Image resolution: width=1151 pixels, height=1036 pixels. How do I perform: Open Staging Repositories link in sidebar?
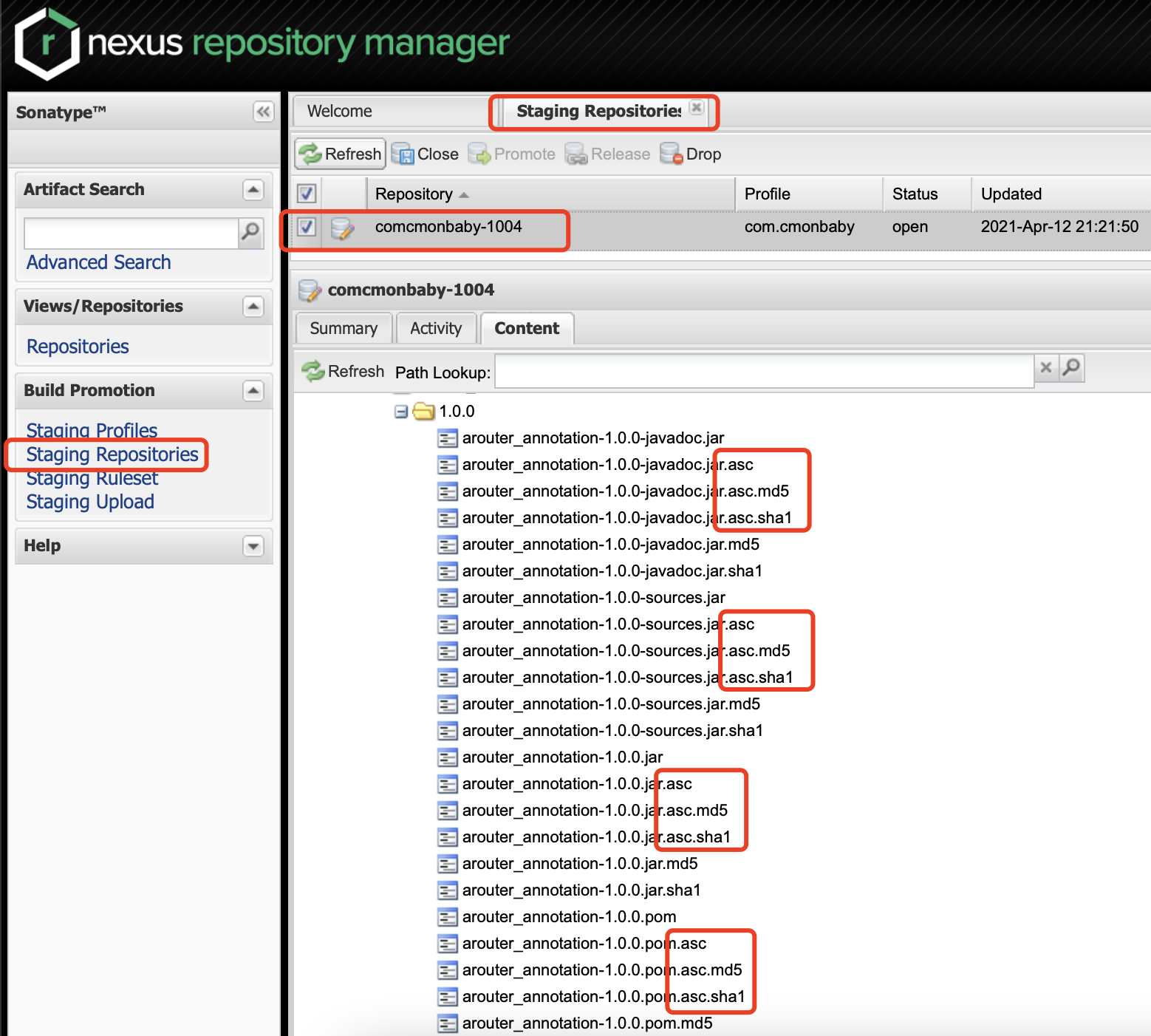click(x=112, y=454)
